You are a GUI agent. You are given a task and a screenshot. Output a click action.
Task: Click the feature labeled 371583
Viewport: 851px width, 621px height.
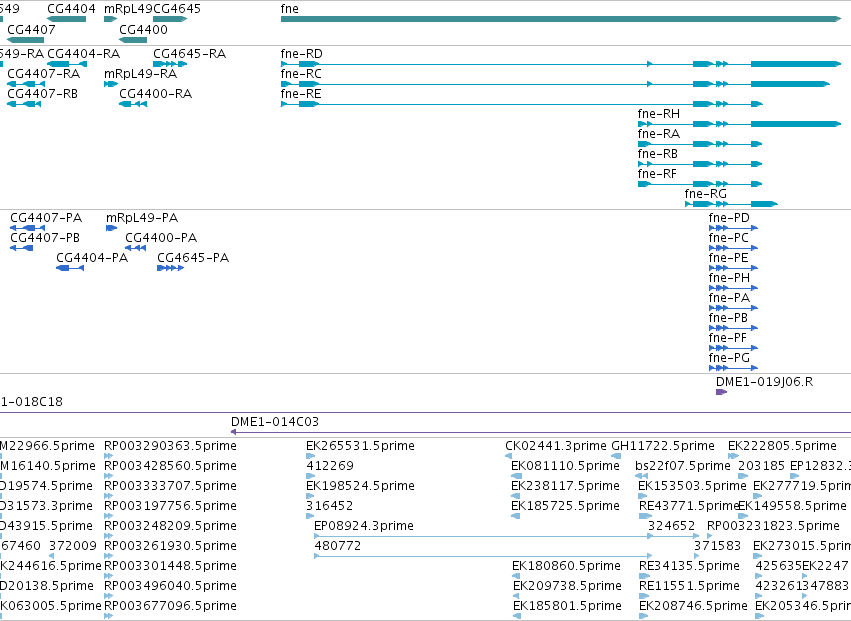click(x=717, y=547)
